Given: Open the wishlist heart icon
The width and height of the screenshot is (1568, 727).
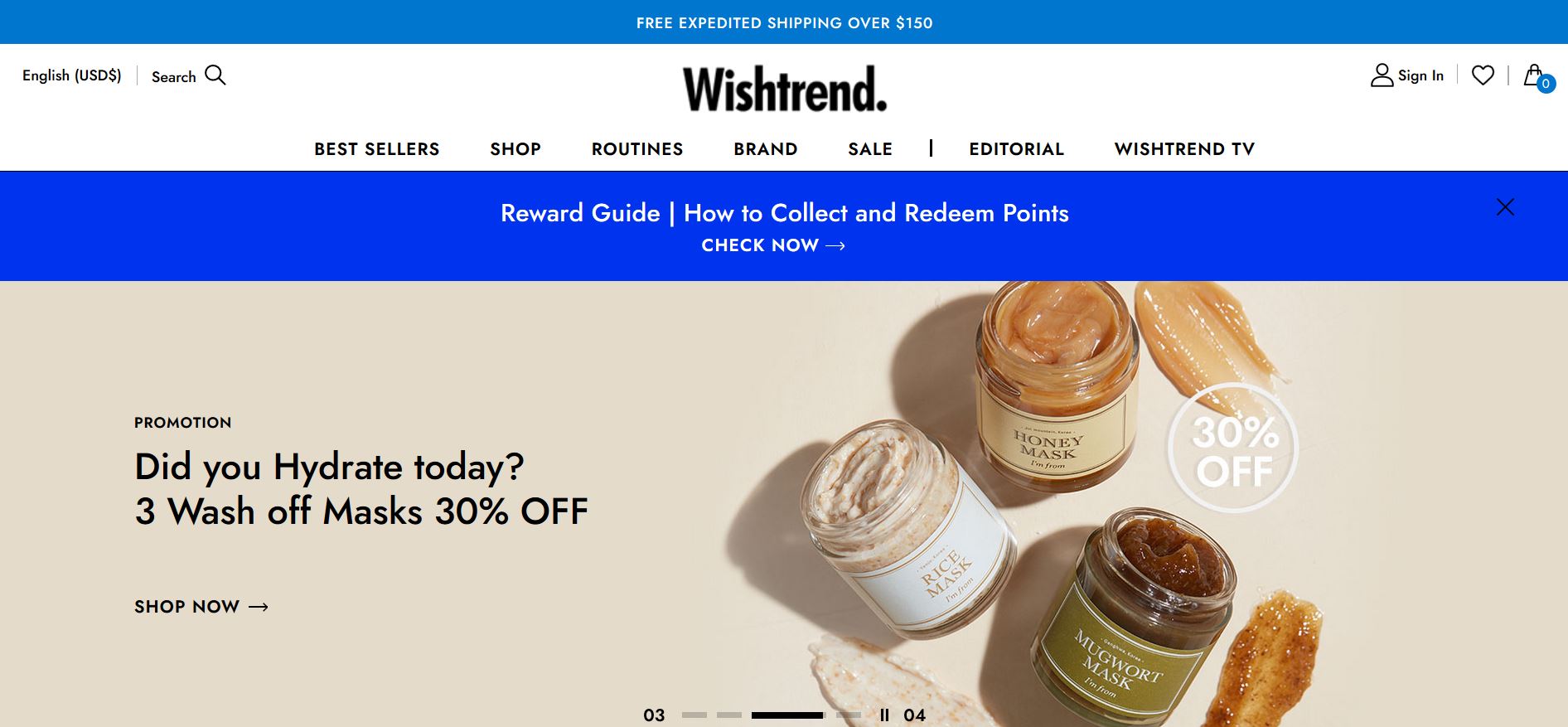Looking at the screenshot, I should click(x=1483, y=75).
